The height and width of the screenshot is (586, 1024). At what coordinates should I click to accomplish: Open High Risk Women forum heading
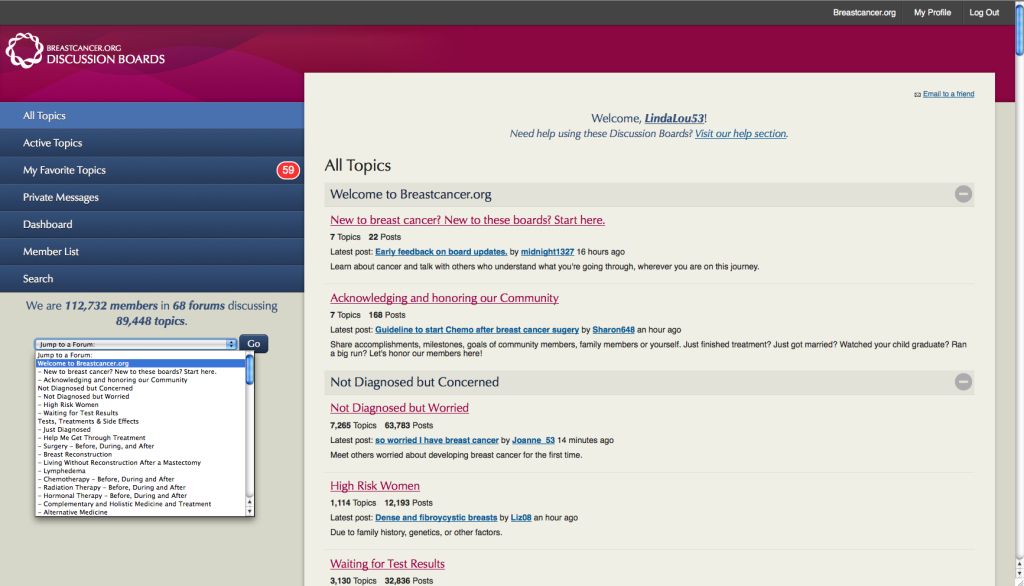[x=375, y=486]
